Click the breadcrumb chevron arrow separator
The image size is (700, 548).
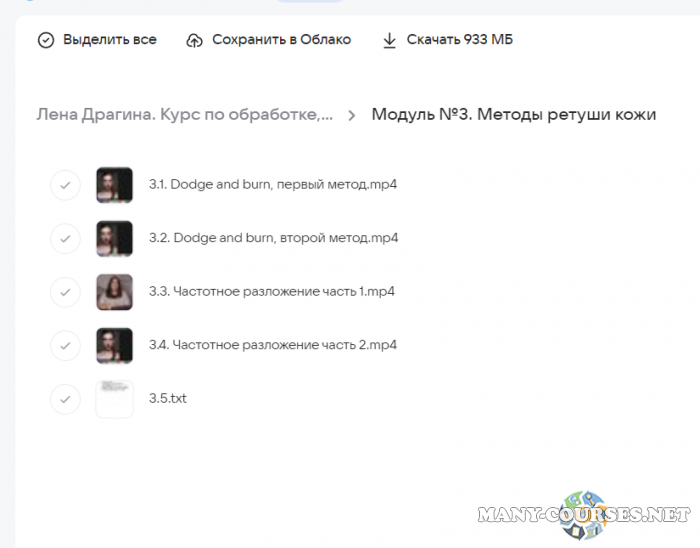352,115
